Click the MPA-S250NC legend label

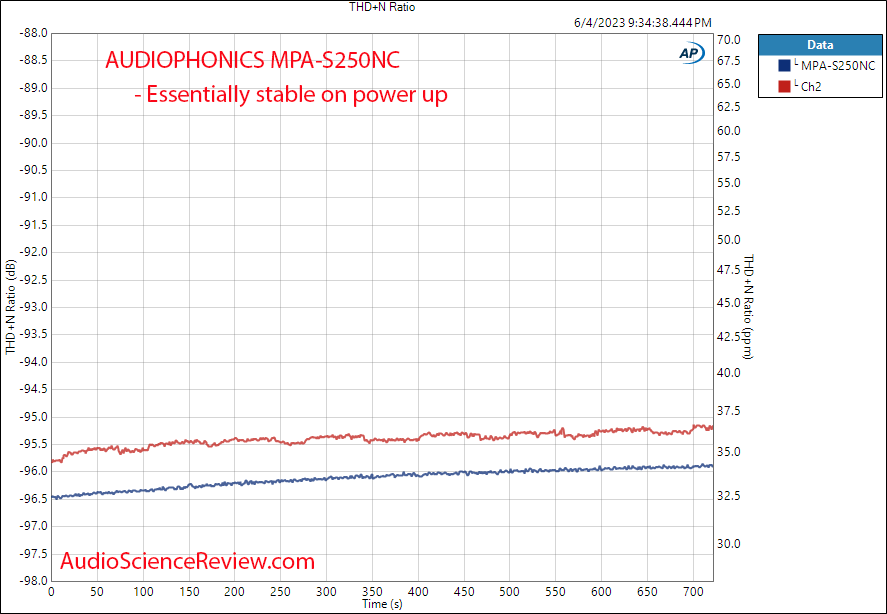[838, 66]
